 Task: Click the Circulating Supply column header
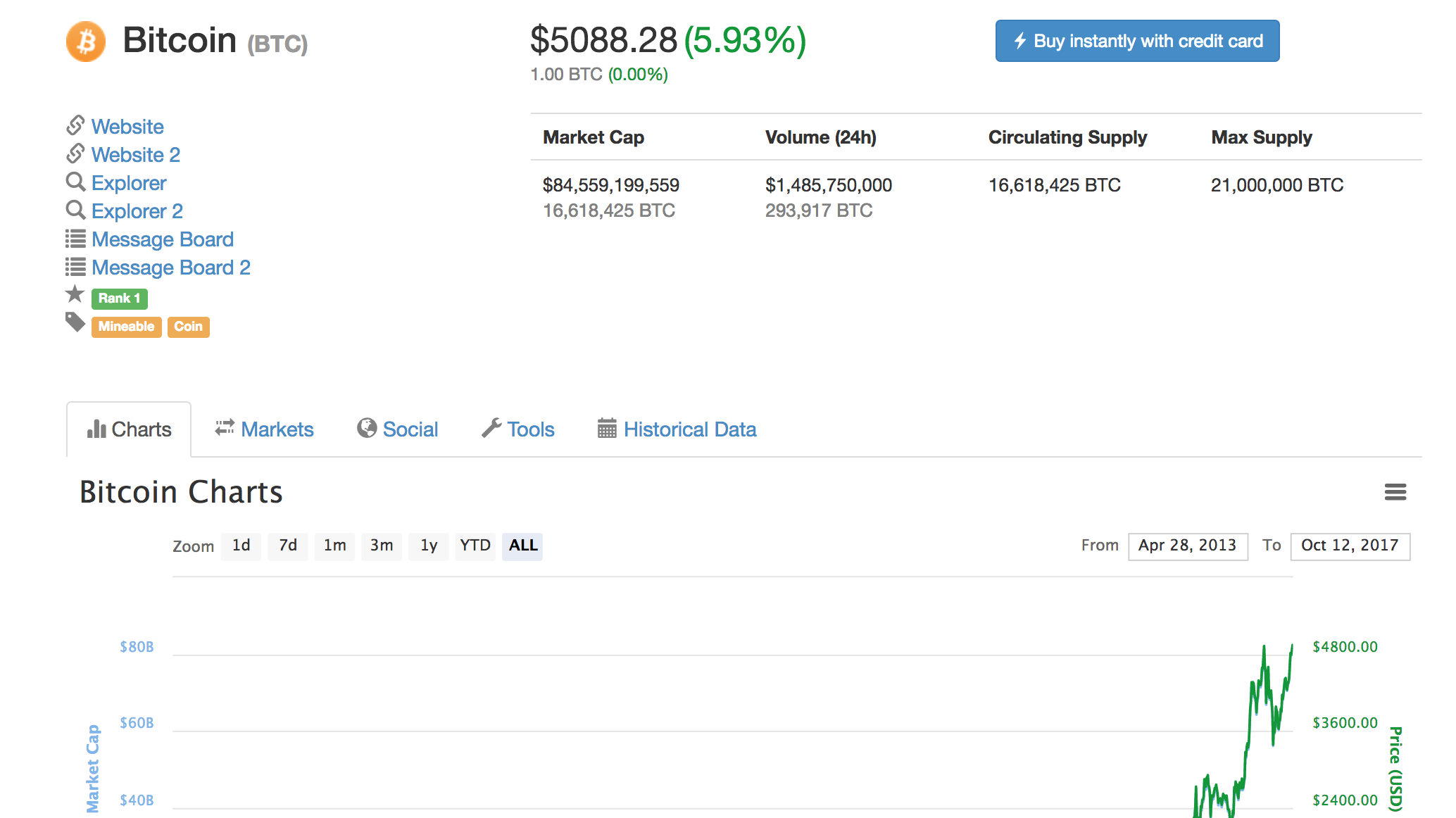[x=1067, y=137]
